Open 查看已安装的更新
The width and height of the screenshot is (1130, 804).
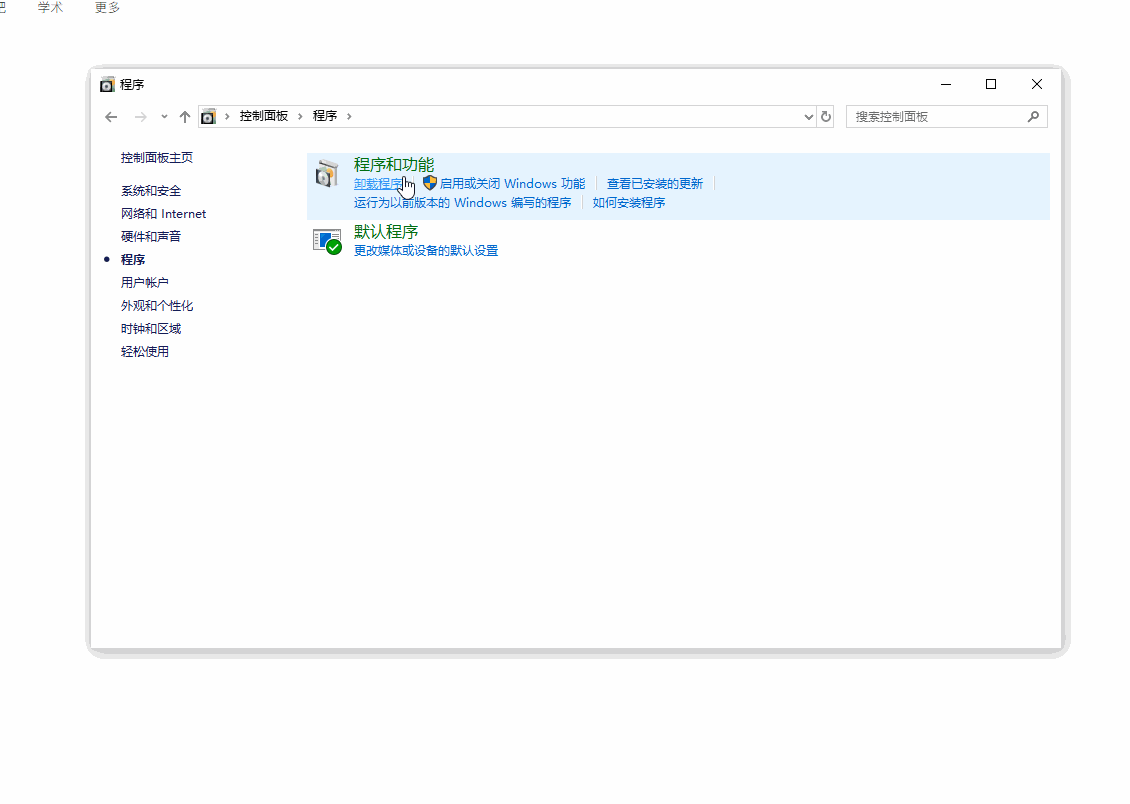coord(654,184)
